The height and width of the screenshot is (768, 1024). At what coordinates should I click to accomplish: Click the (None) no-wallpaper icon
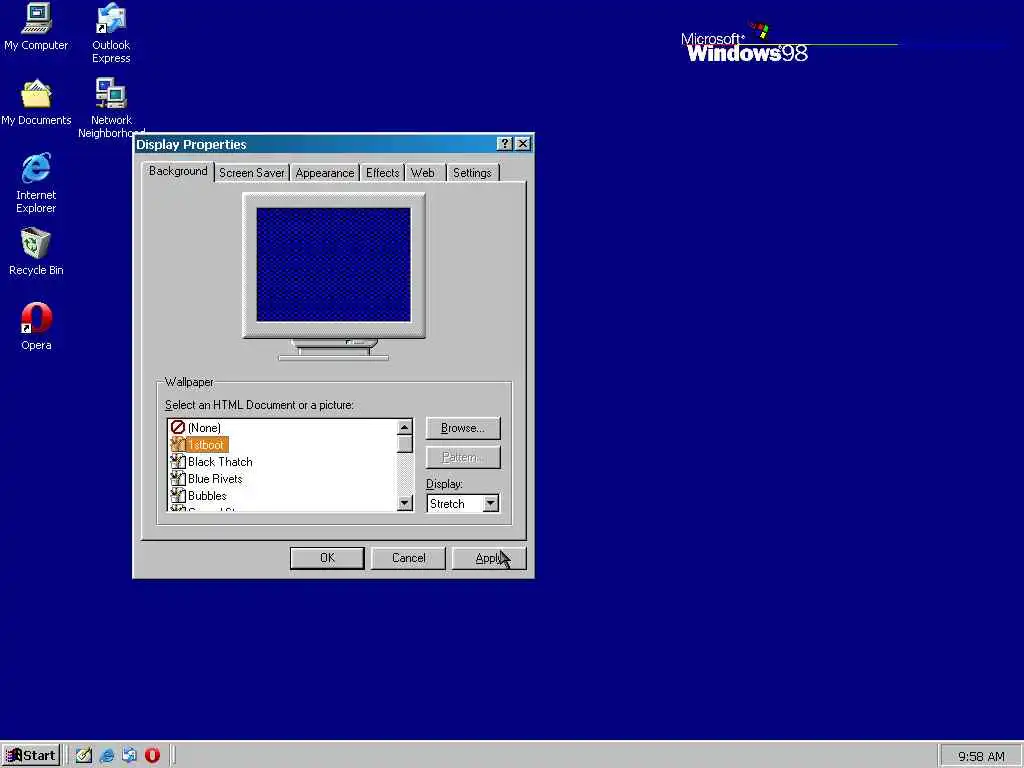click(178, 427)
